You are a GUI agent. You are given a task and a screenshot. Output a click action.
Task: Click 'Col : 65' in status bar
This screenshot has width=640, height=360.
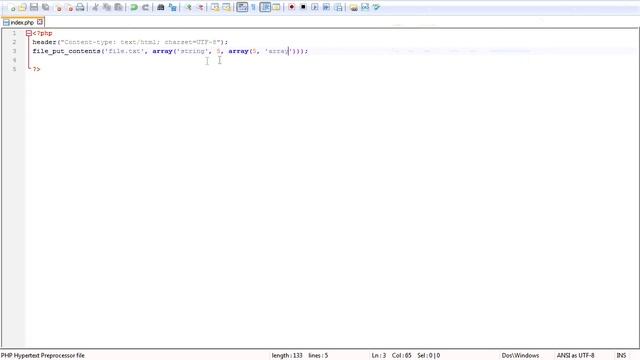point(402,356)
